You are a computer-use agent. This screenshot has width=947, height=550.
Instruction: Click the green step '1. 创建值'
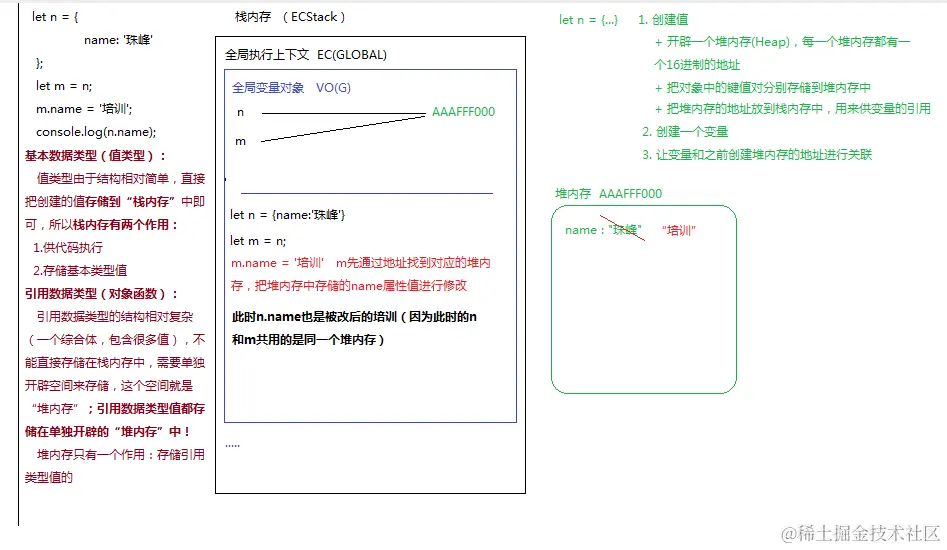663,19
